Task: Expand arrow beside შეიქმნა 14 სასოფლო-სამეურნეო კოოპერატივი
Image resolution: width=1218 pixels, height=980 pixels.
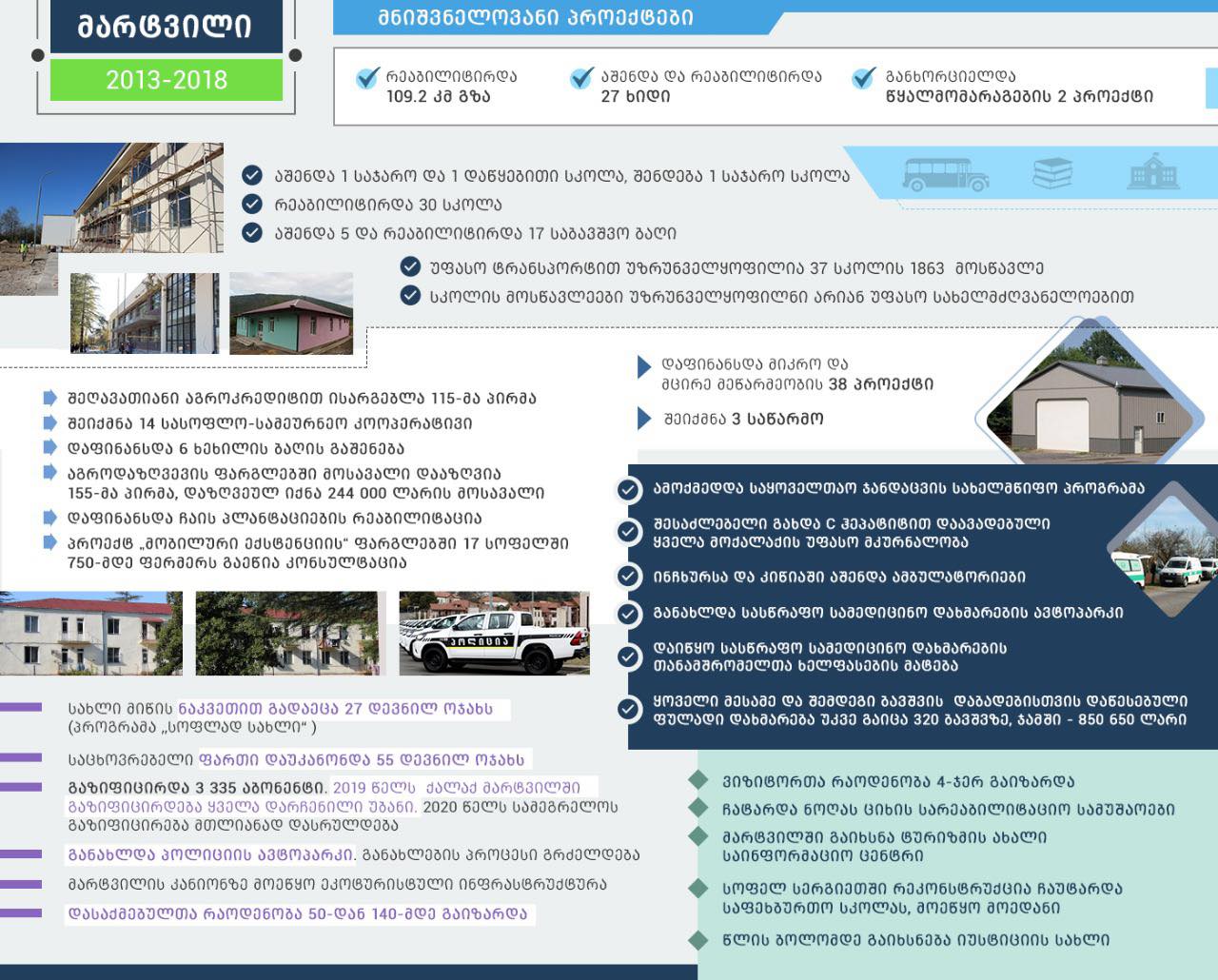Action: click(50, 423)
